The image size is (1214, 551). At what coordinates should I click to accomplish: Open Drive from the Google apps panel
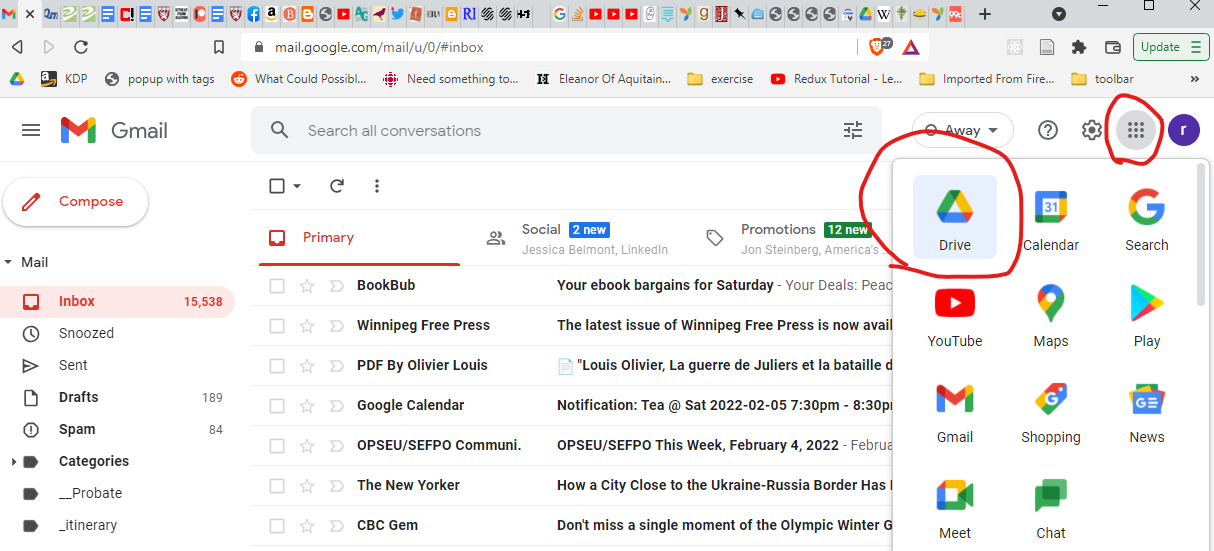954,217
